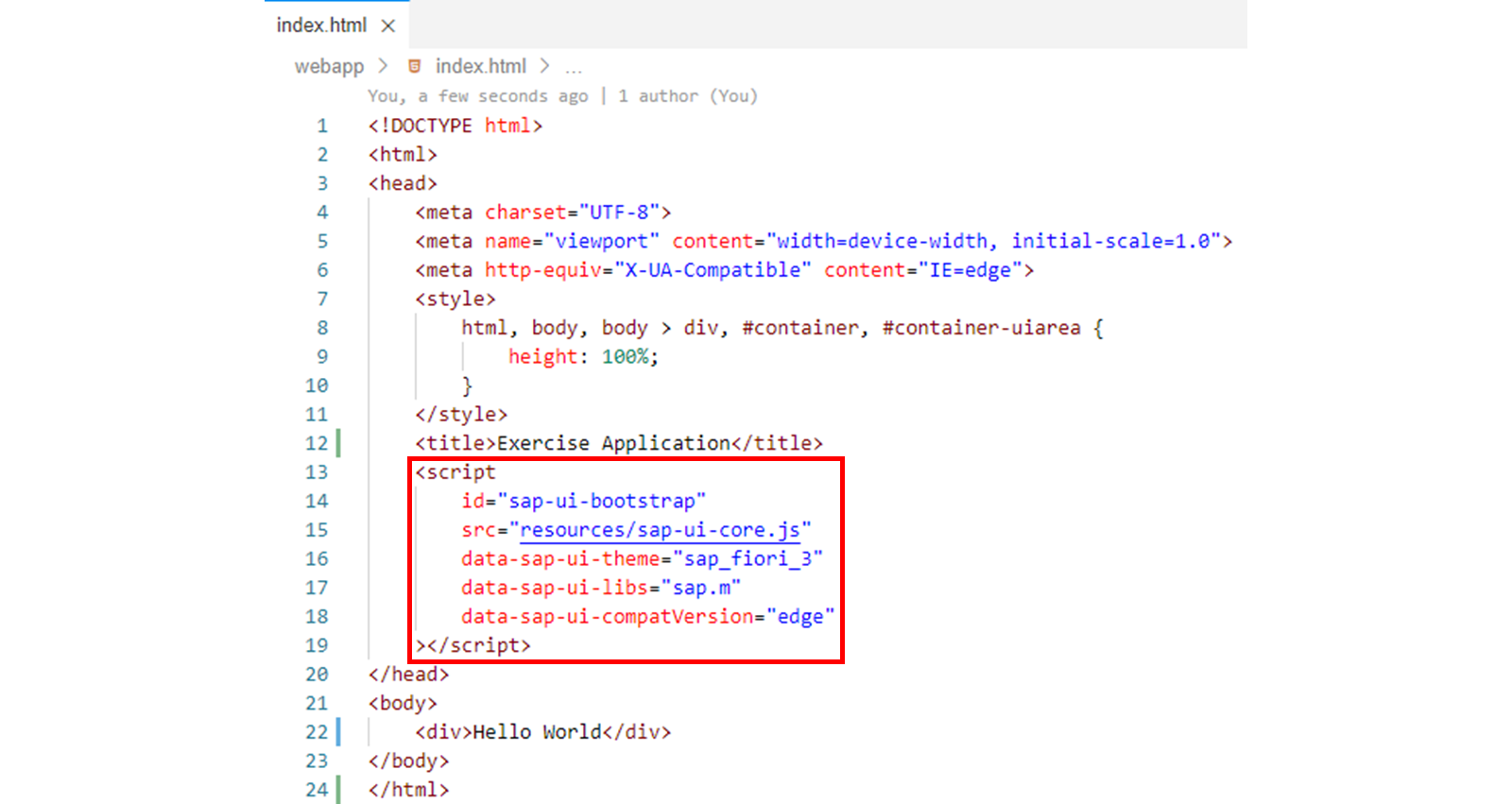Open chevron after webapp breadcrumb
The width and height of the screenshot is (1512, 804).
383,66
